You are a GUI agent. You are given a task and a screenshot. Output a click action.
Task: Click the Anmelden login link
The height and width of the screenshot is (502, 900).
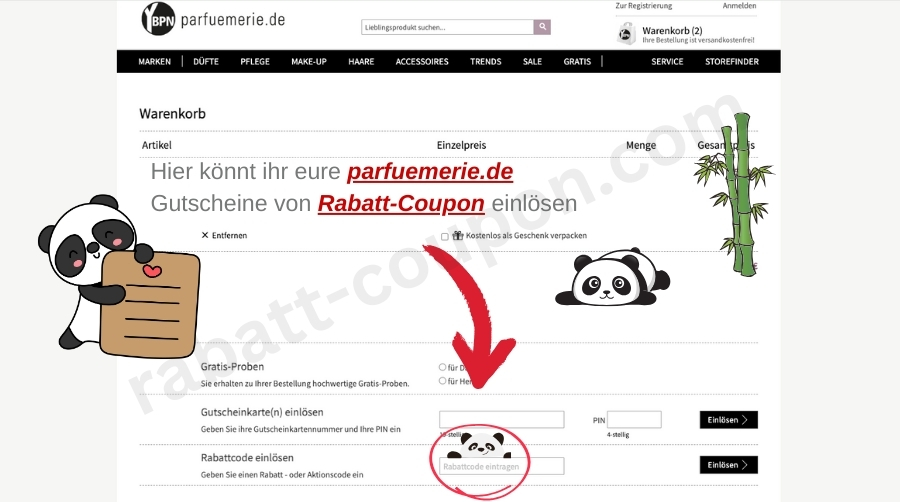739,6
